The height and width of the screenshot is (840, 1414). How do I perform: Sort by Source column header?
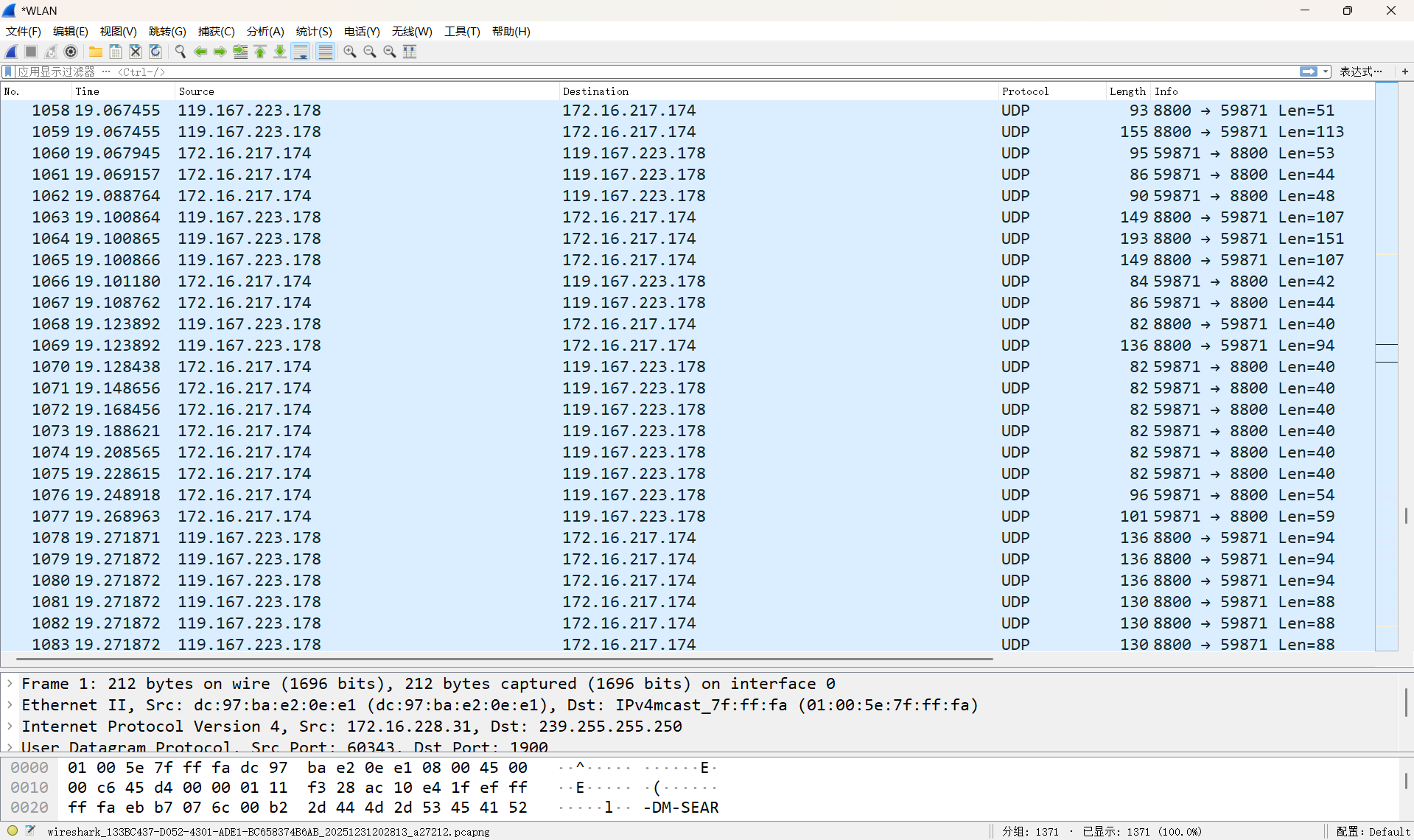tap(367, 91)
